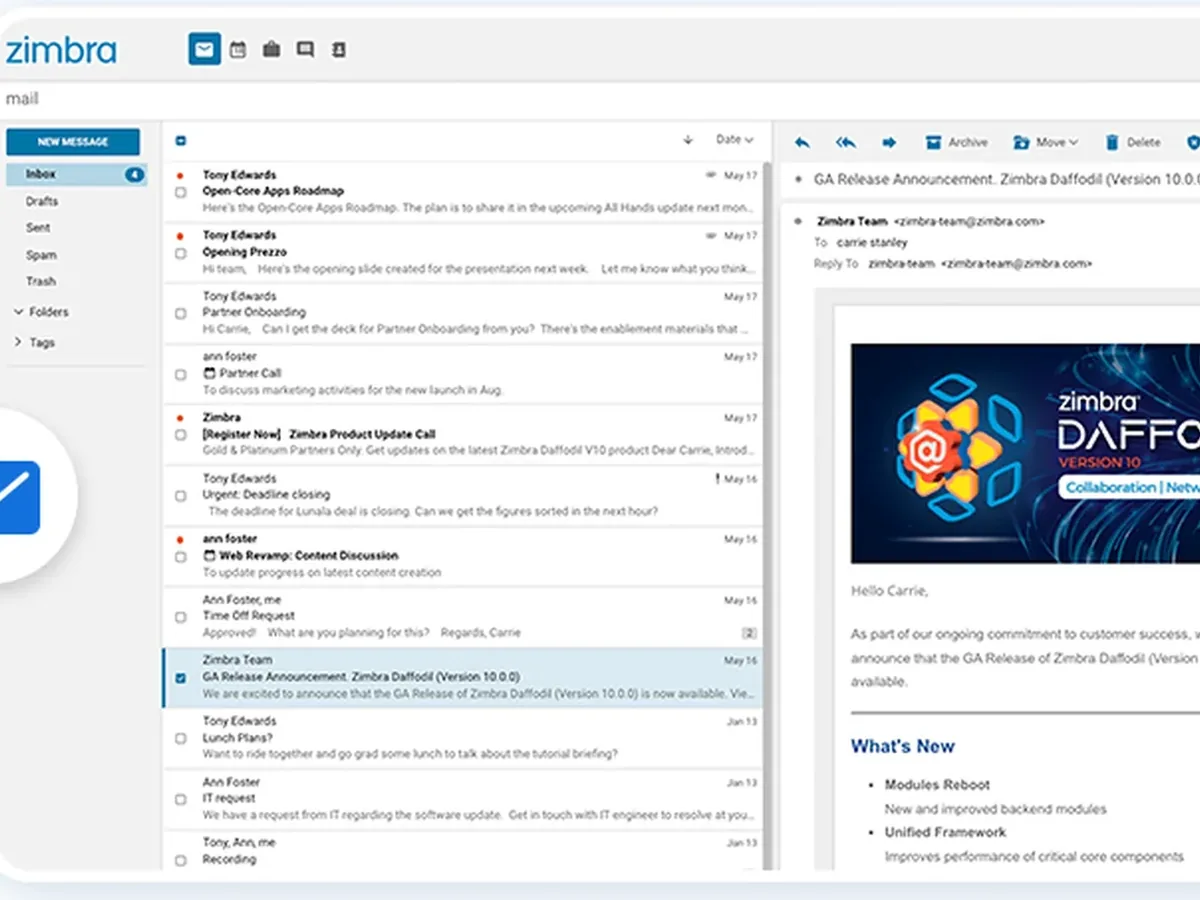1200x900 pixels.
Task: Click the NEW MESSAGE button
Action: [x=73, y=142]
